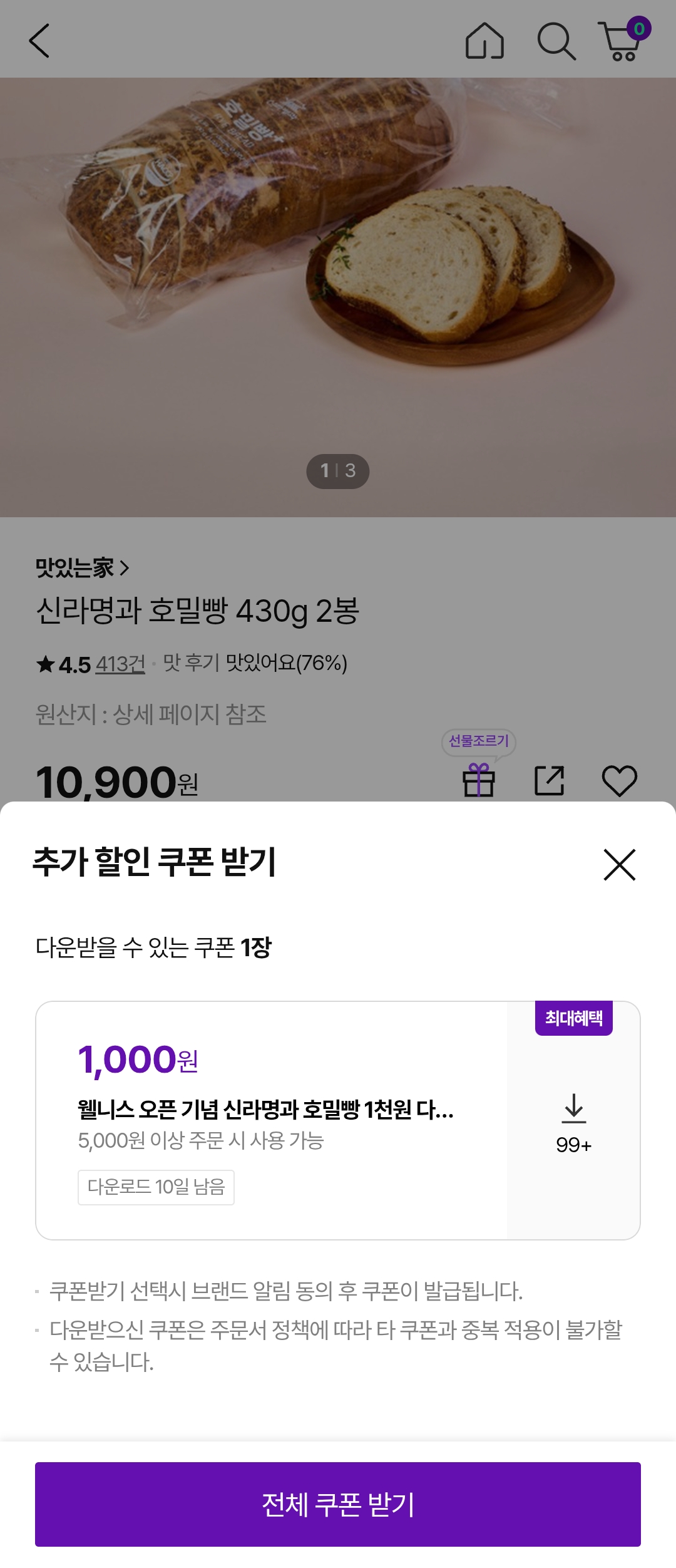The height and width of the screenshot is (1568, 676).
Task: Tap the share icon
Action: tap(550, 780)
